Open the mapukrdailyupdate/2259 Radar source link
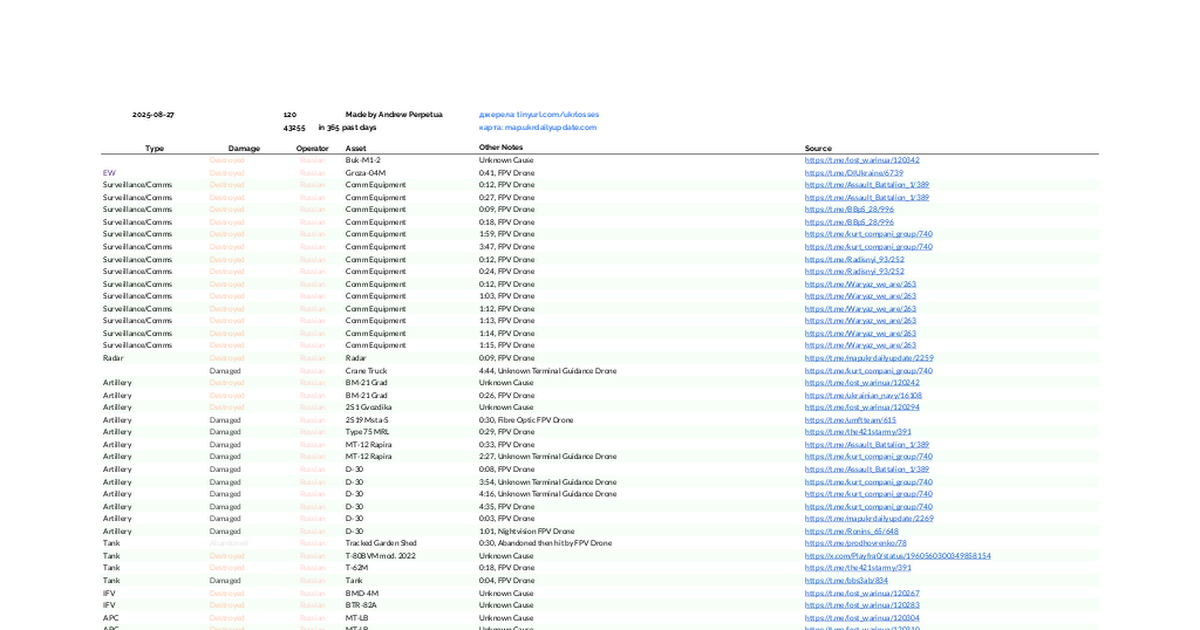1200x630 pixels. tap(869, 358)
